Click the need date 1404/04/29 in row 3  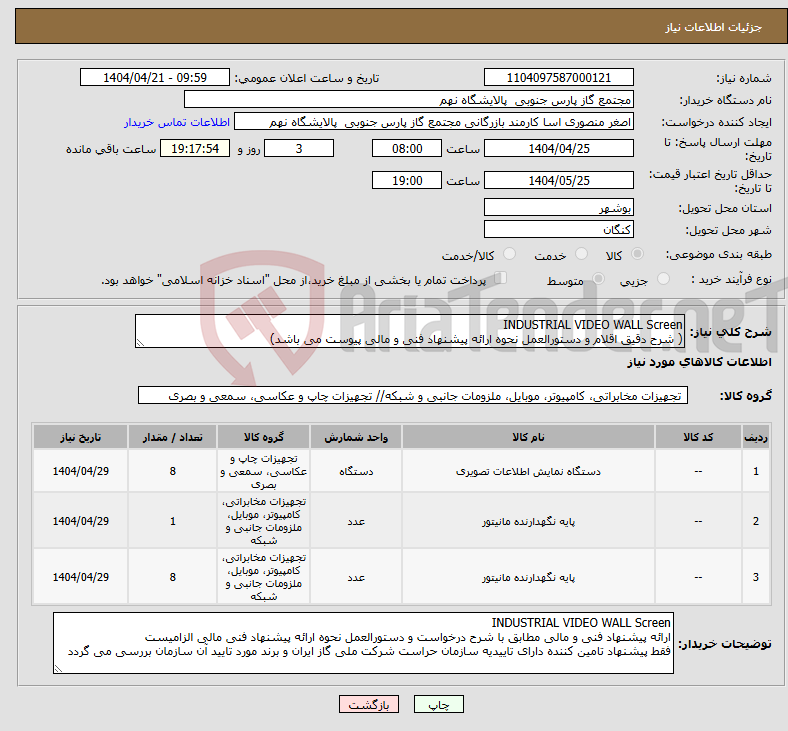point(80,577)
